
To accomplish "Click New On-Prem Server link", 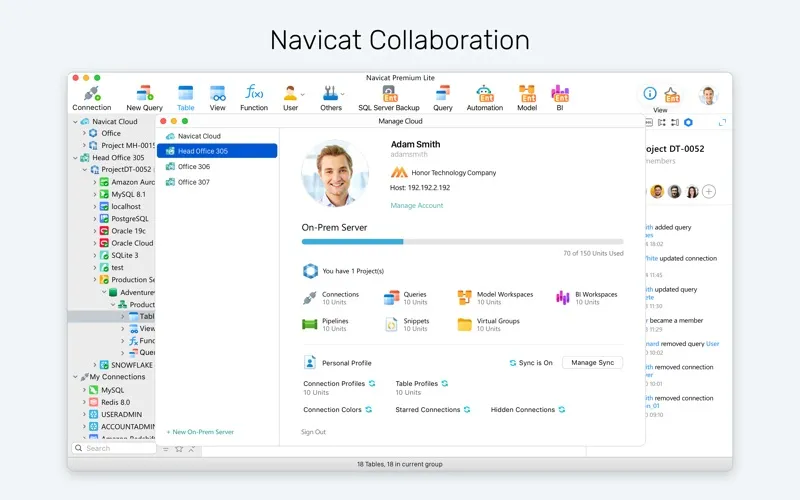I will point(200,432).
